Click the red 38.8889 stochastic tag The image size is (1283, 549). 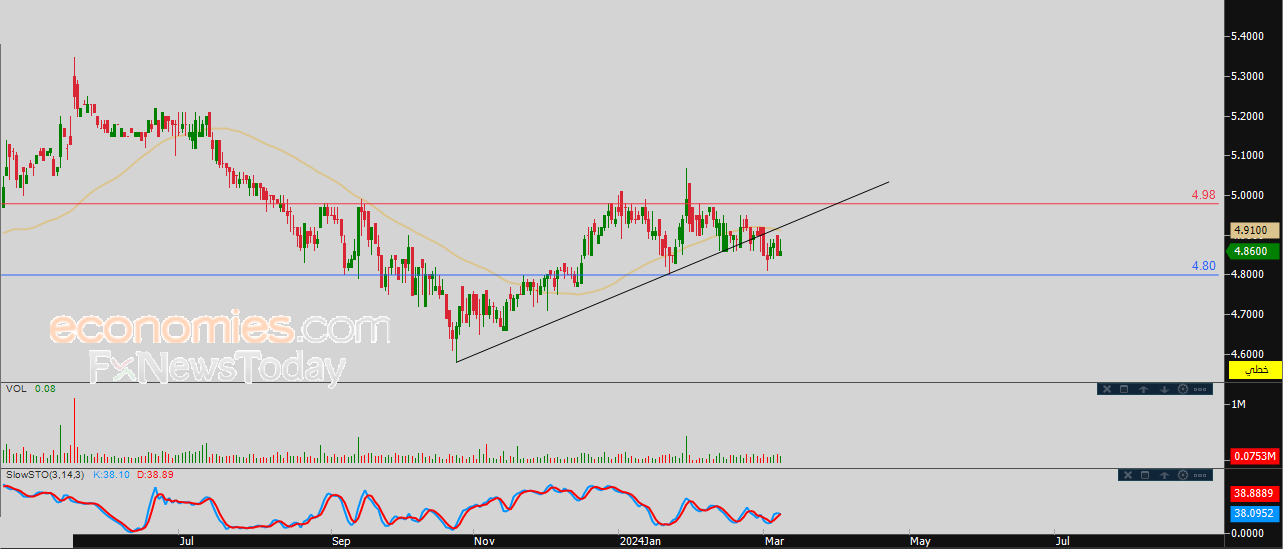[1254, 494]
